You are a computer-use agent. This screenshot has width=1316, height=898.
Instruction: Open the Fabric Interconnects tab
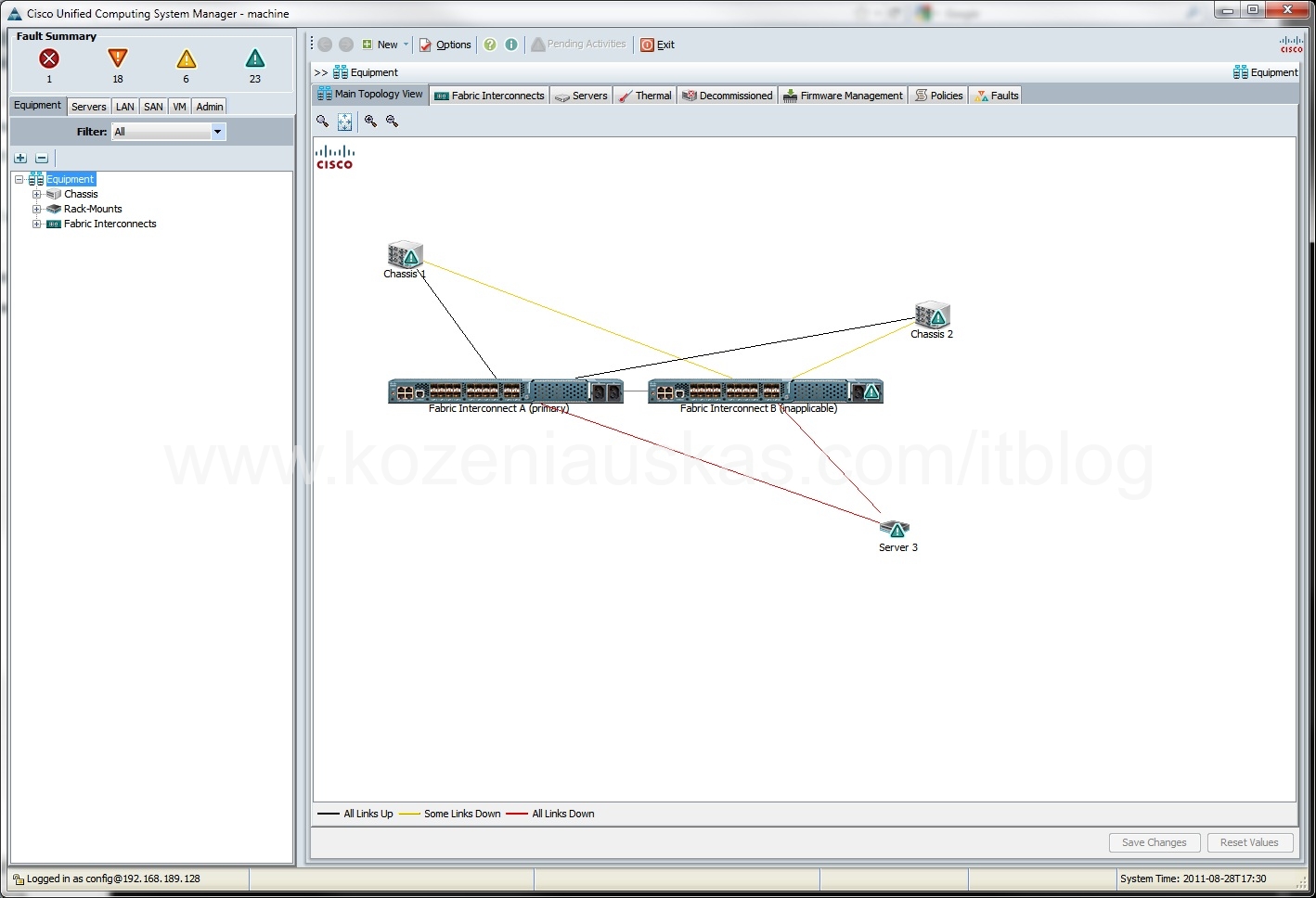[x=490, y=96]
